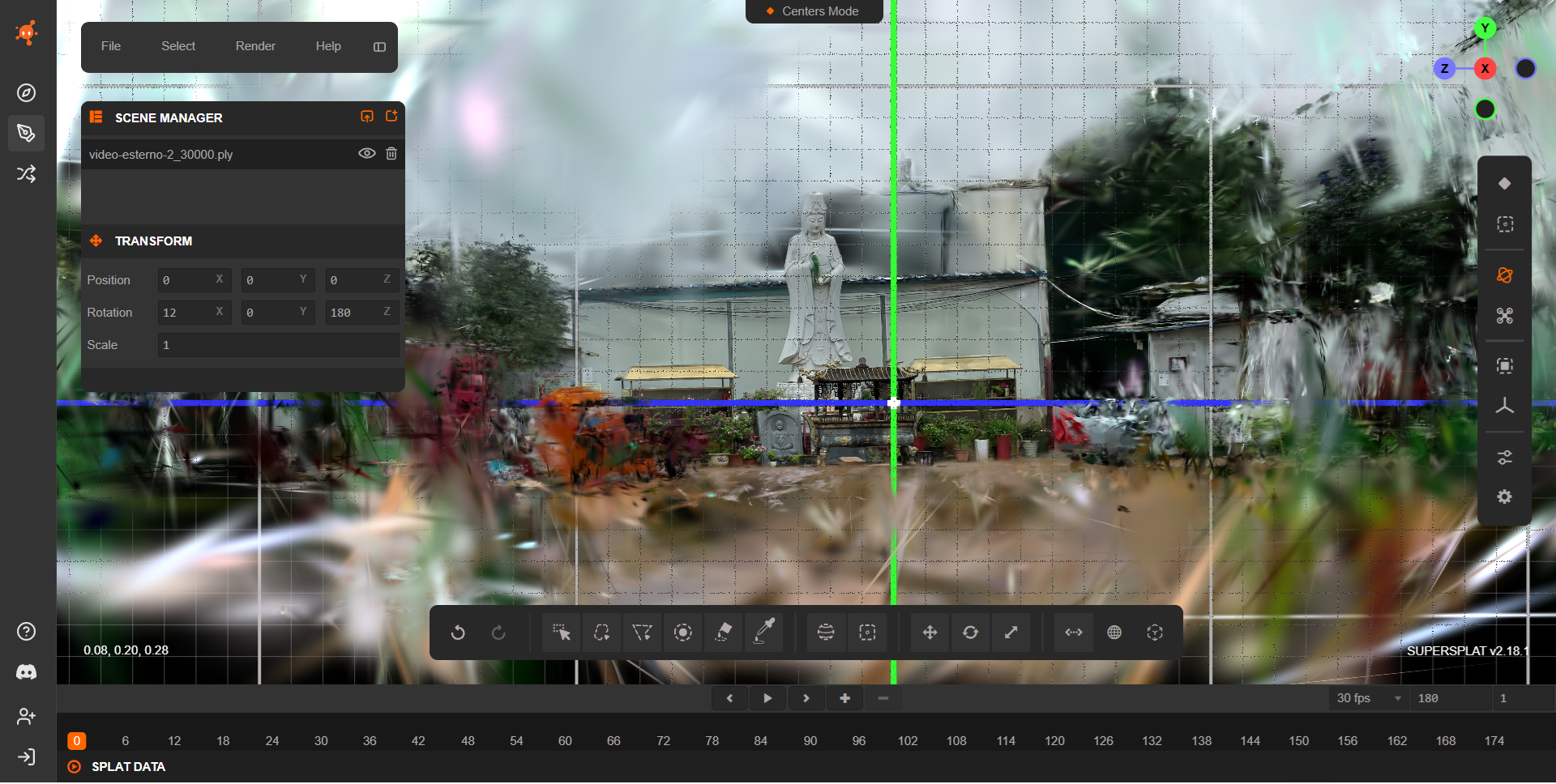This screenshot has width=1556, height=784.
Task: Open the File menu
Action: (111, 46)
